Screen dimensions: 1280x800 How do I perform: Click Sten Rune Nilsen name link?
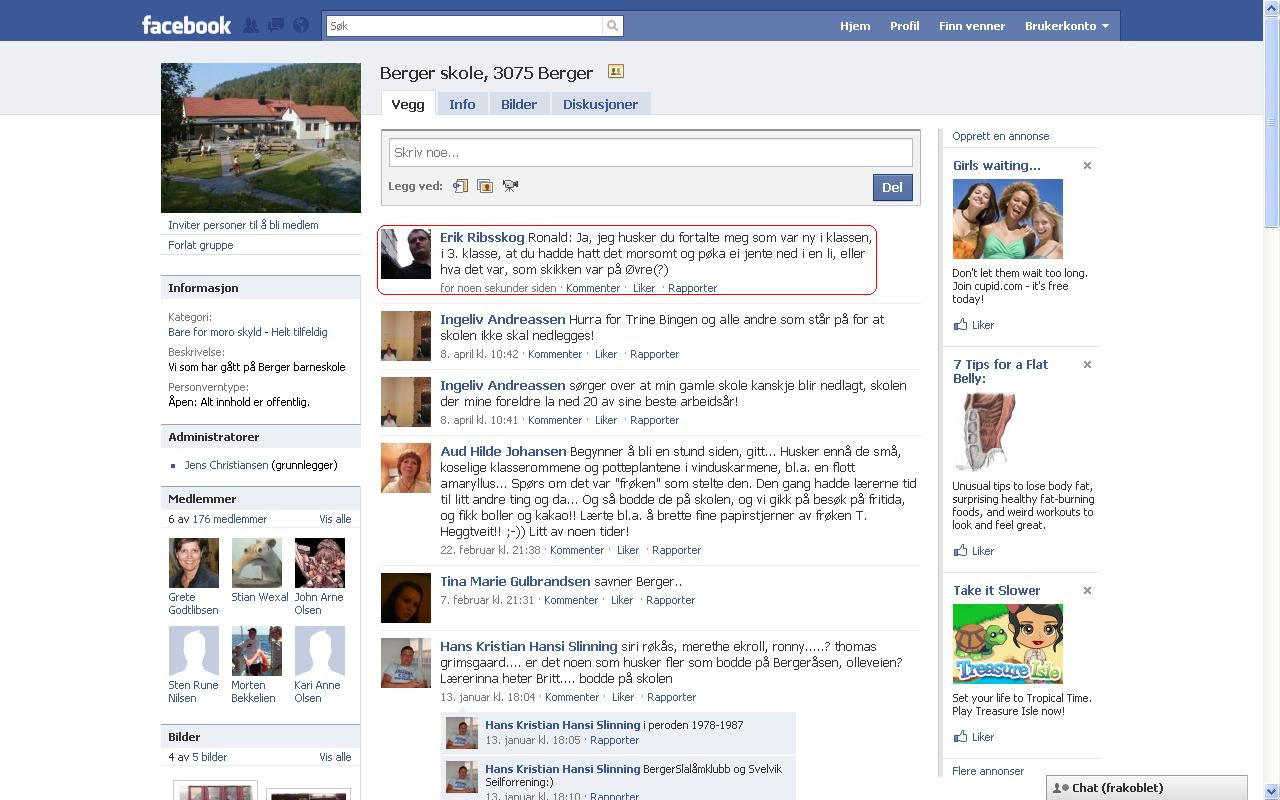193,691
